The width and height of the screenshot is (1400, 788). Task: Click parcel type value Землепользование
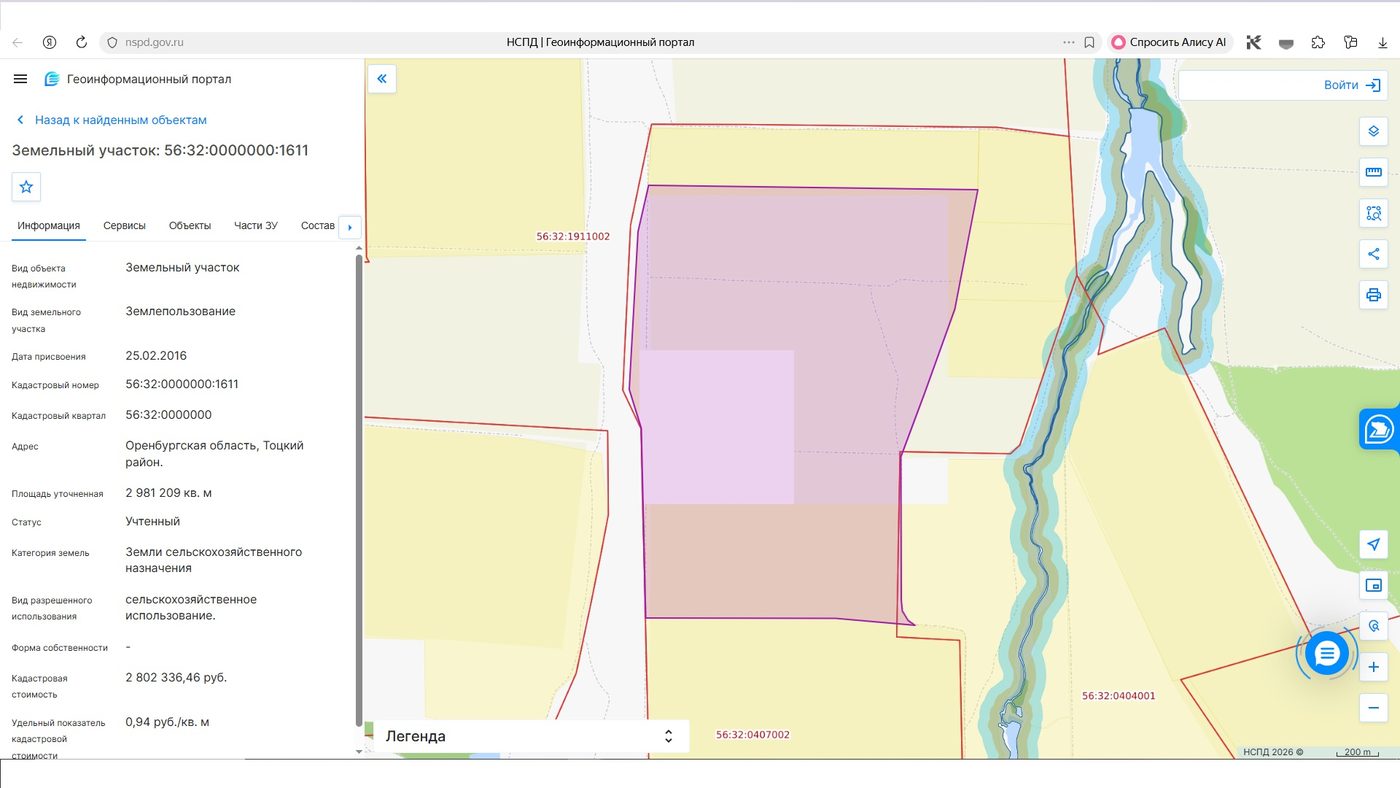click(181, 311)
